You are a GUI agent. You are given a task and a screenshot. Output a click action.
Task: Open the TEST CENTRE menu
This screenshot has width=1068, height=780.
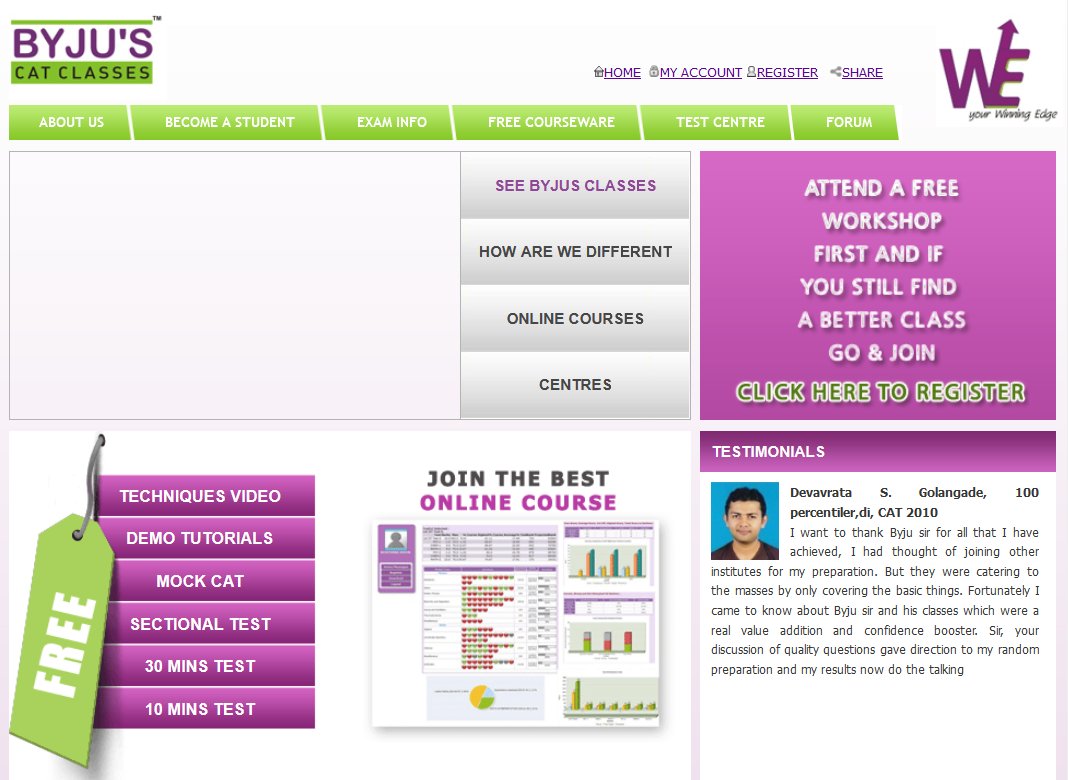click(717, 123)
